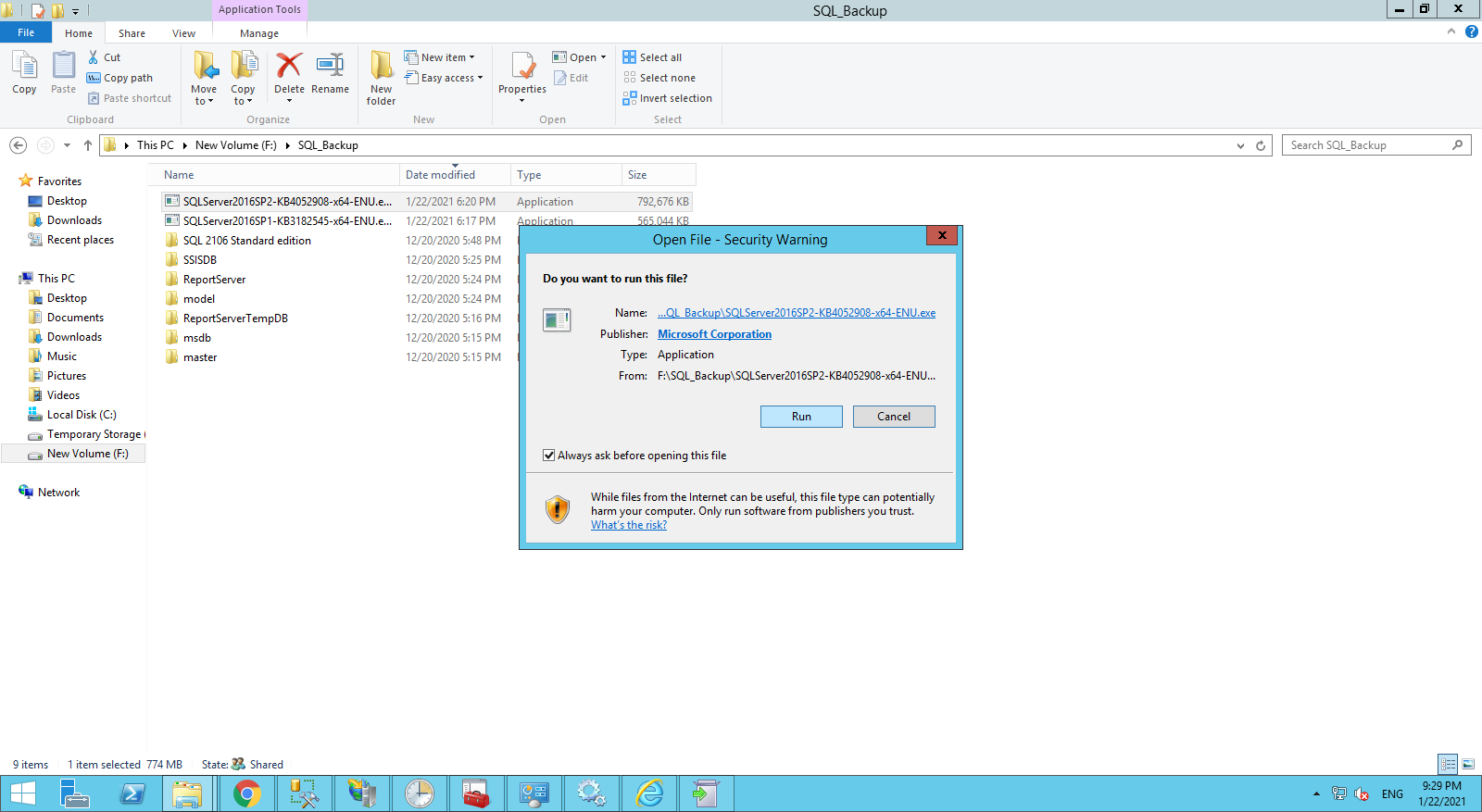Switch to Large icons view layout

coord(1468,764)
